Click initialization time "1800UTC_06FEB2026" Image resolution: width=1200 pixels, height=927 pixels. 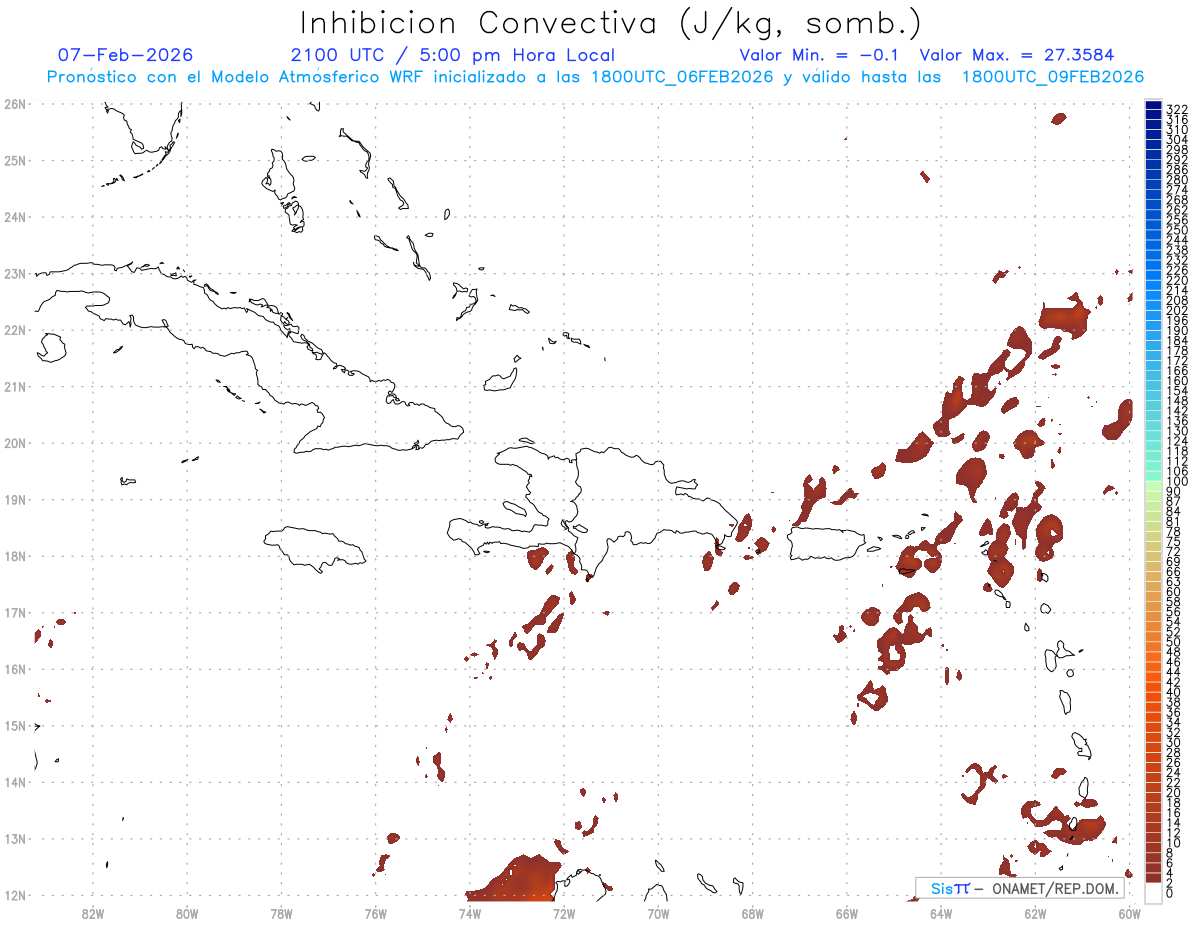tap(682, 77)
